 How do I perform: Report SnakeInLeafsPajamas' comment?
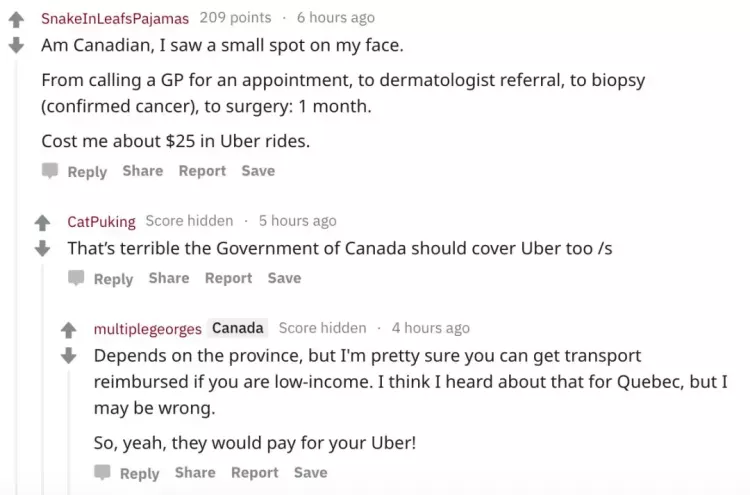202,171
